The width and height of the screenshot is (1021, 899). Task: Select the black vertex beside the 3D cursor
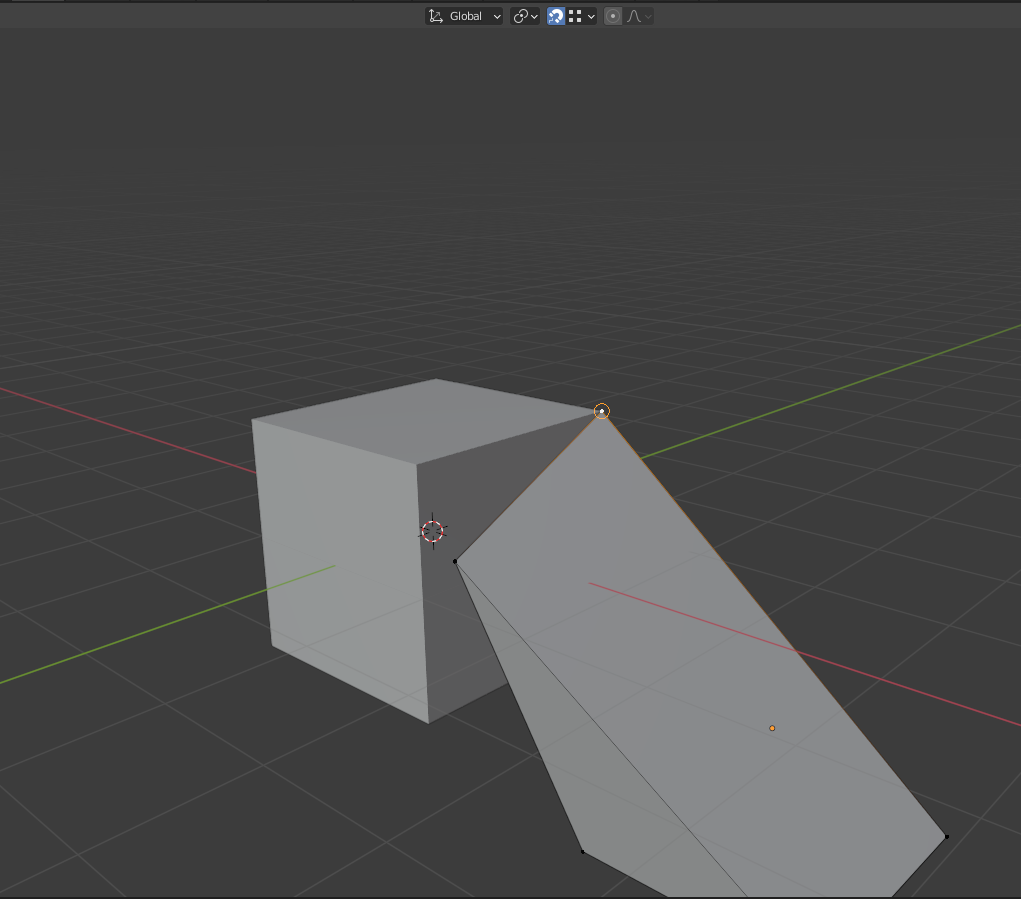[x=455, y=561]
